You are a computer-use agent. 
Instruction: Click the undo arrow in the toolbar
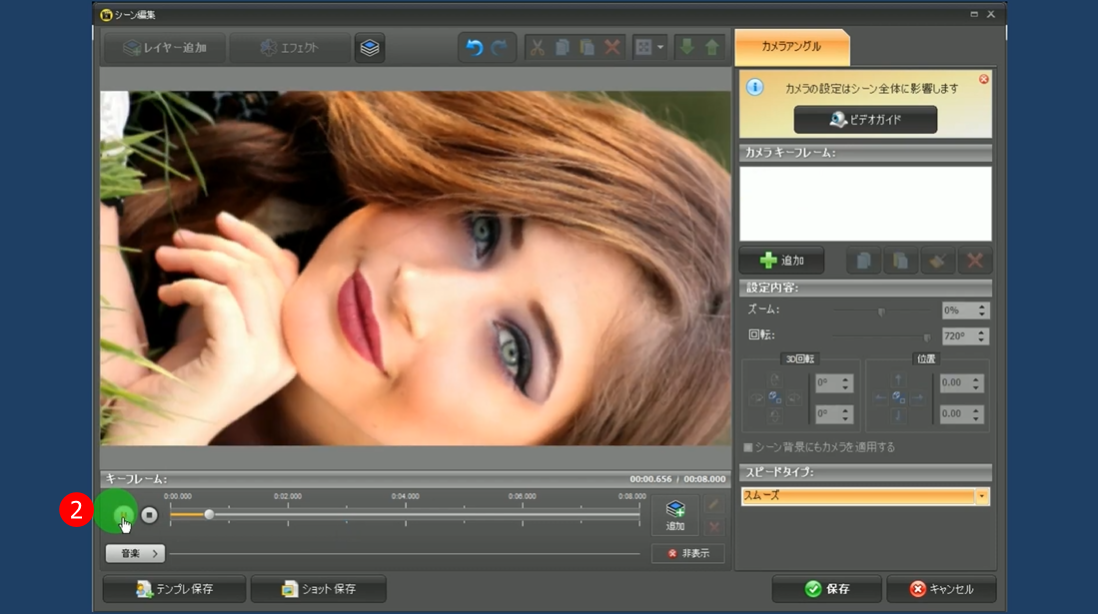click(474, 48)
